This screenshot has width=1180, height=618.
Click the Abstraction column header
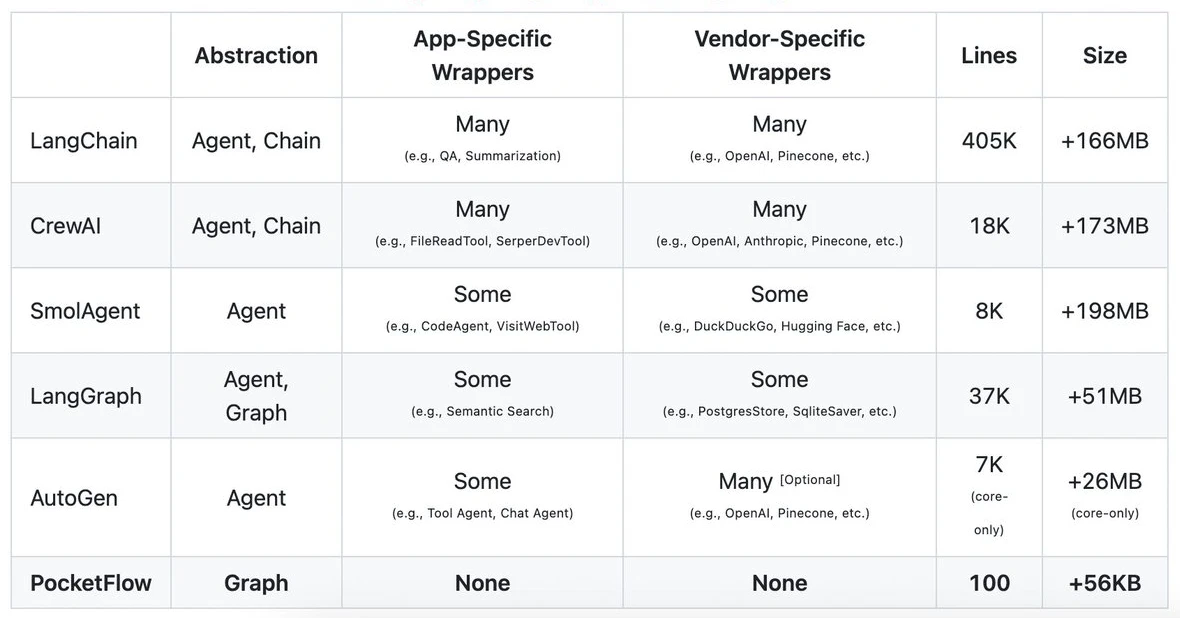coord(256,55)
